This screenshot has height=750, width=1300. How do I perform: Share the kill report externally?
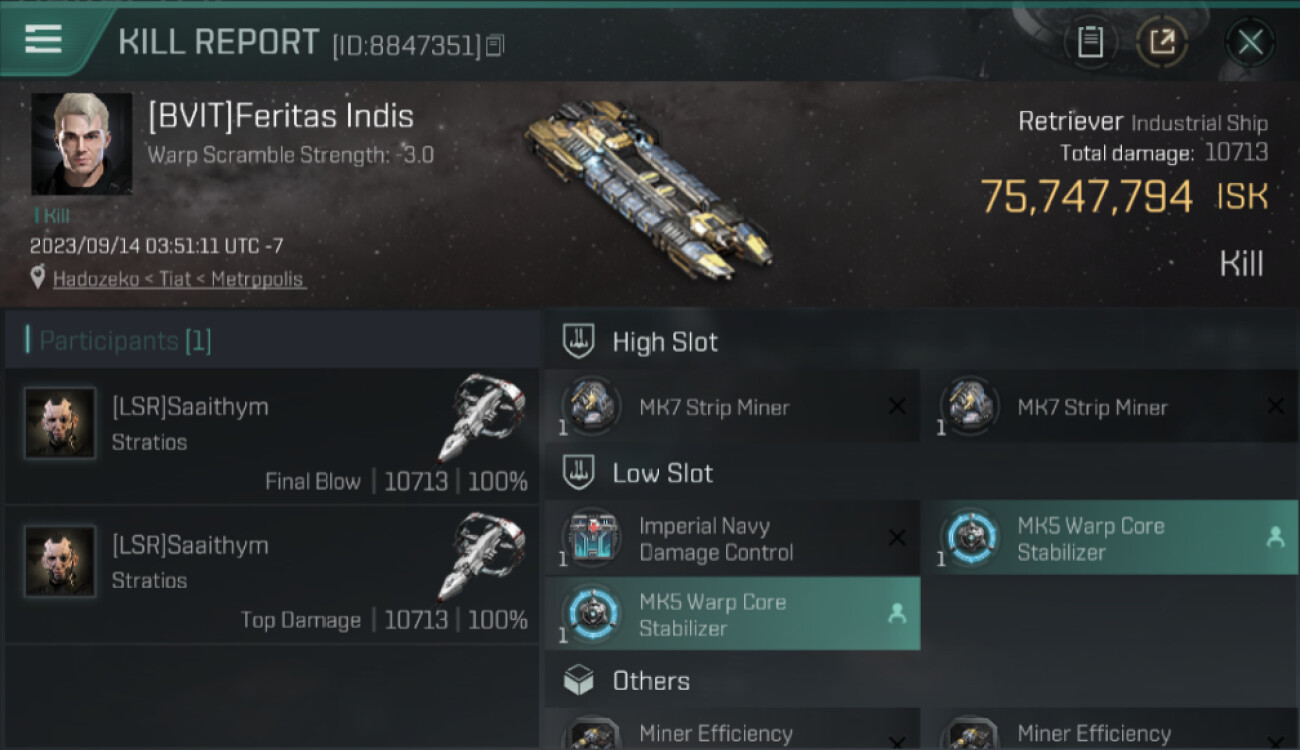(x=1162, y=42)
